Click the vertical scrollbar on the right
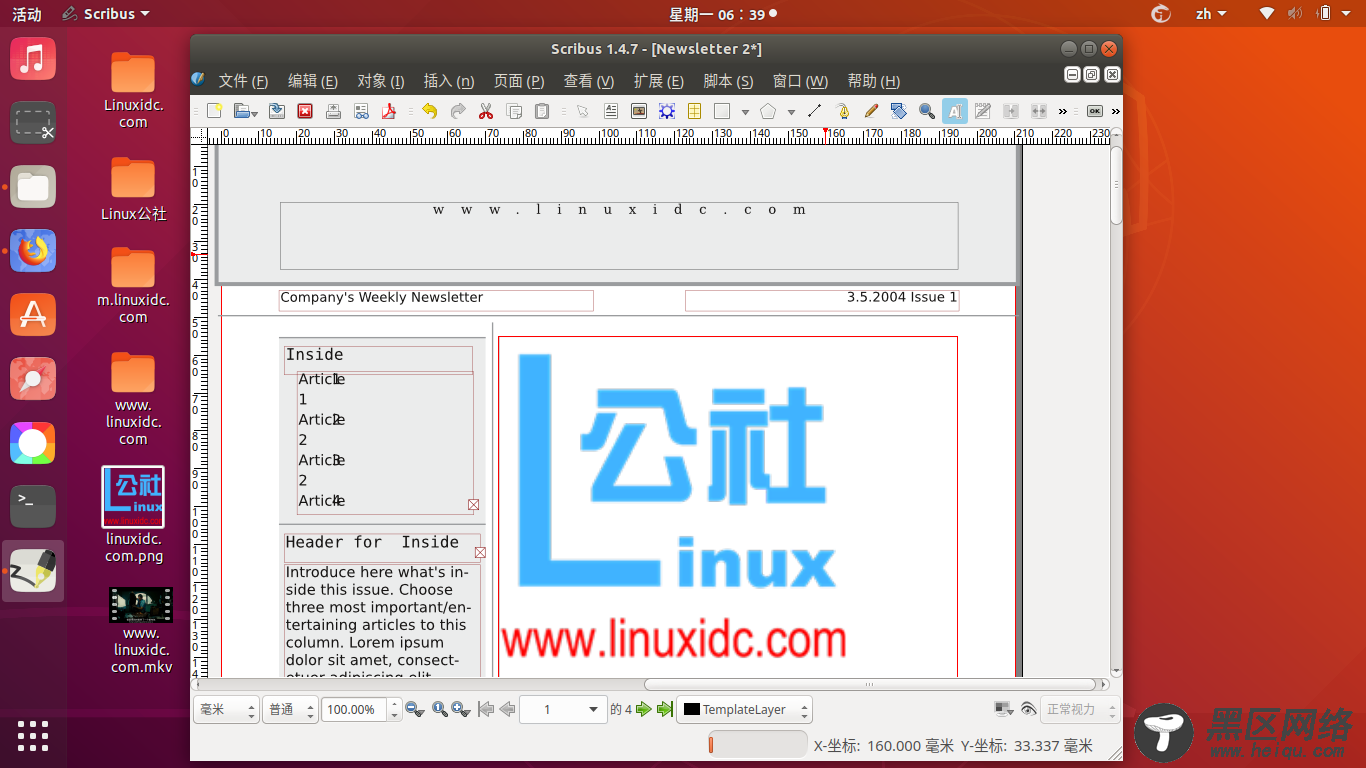This screenshot has width=1366, height=768. coord(1116,186)
